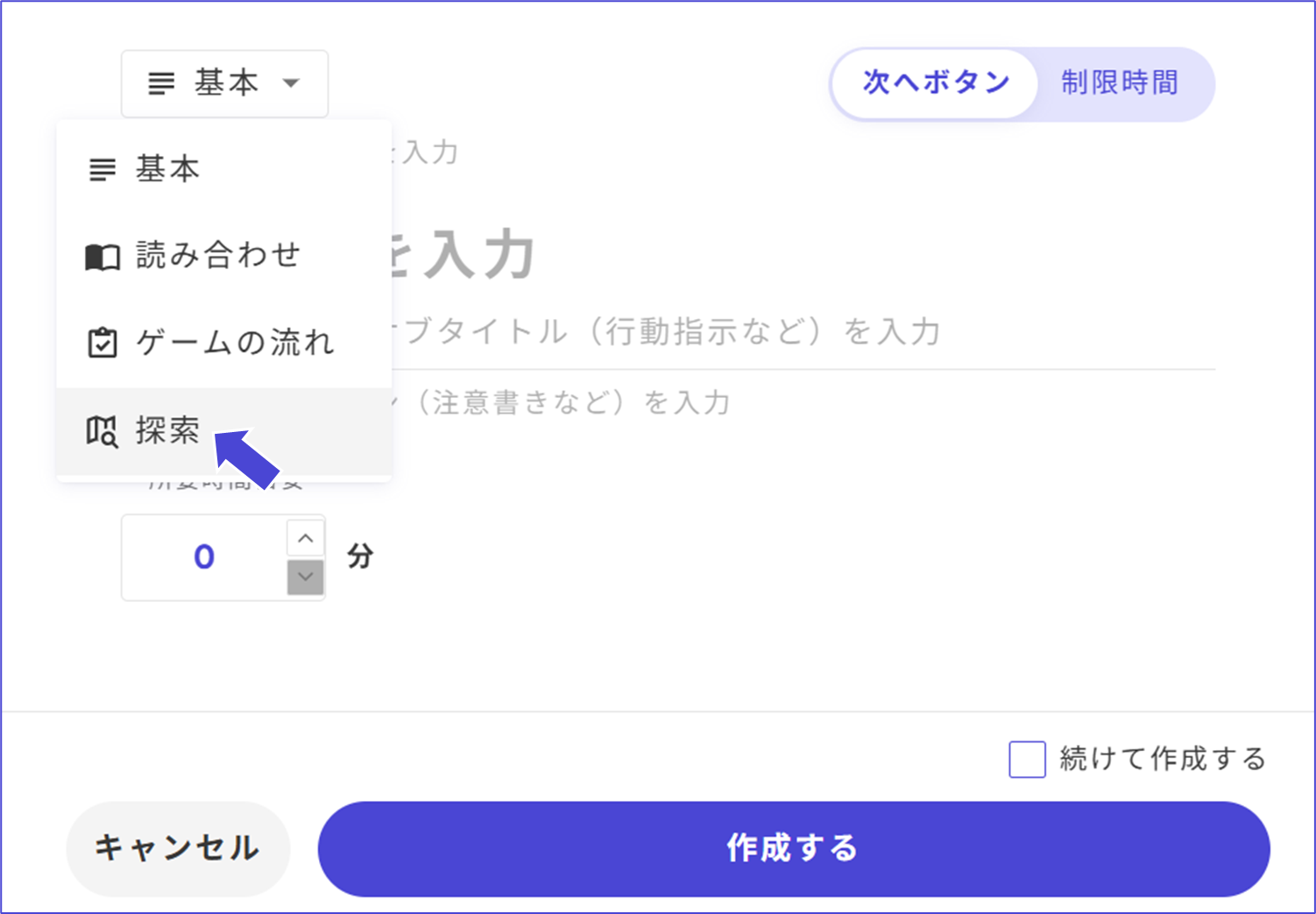This screenshot has height=914, width=1316.
Task: Switch toggle to 制限時間
Action: pos(1120,83)
